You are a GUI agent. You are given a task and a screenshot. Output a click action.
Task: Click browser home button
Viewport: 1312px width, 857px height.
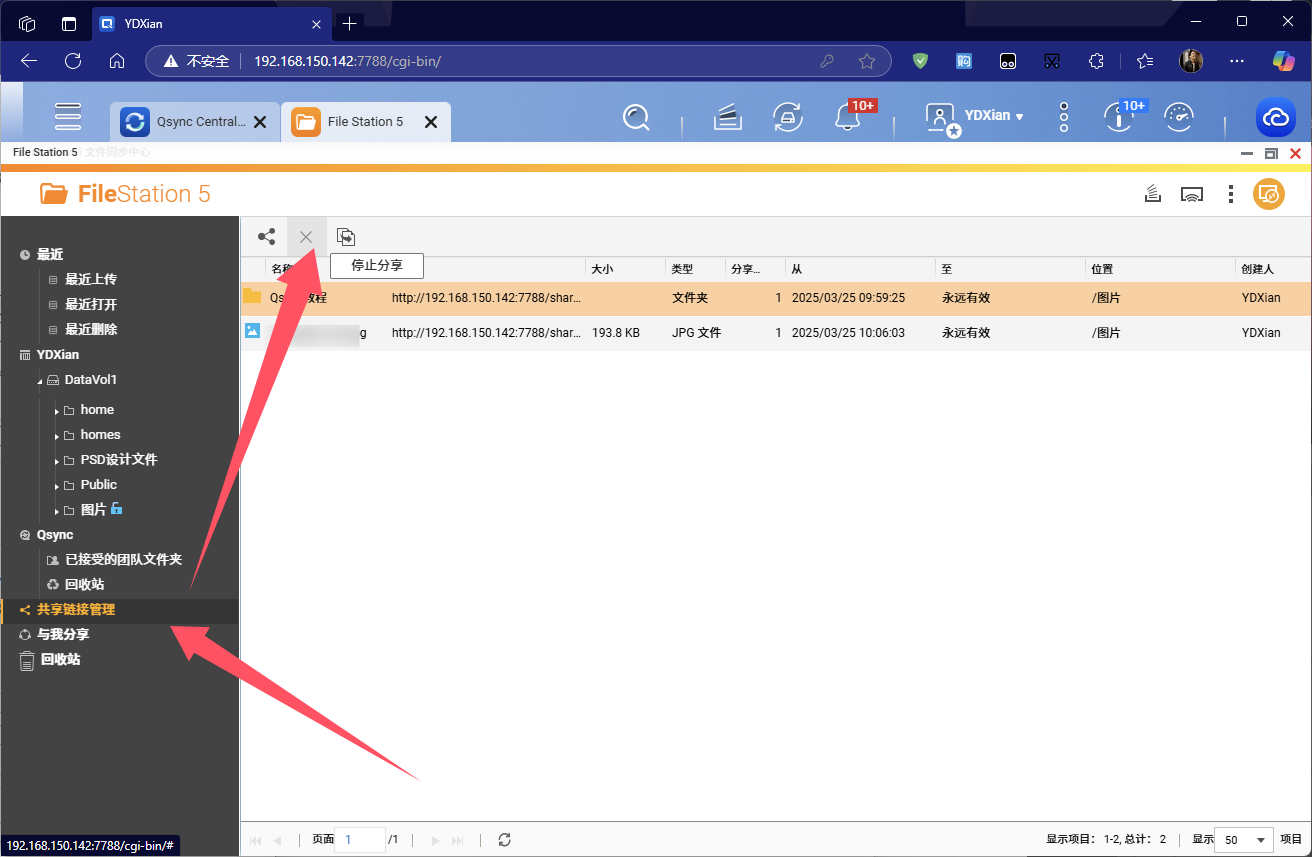tap(117, 61)
